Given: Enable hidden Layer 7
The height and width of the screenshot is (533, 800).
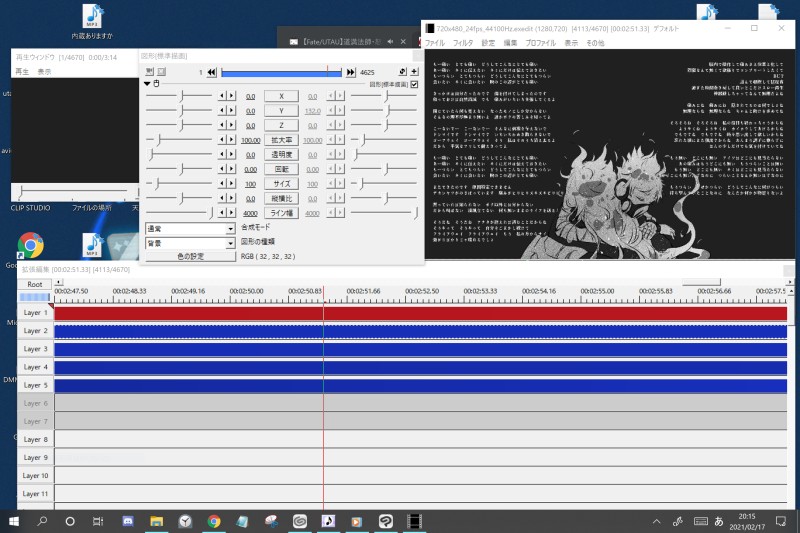Looking at the screenshot, I should click(x=35, y=421).
